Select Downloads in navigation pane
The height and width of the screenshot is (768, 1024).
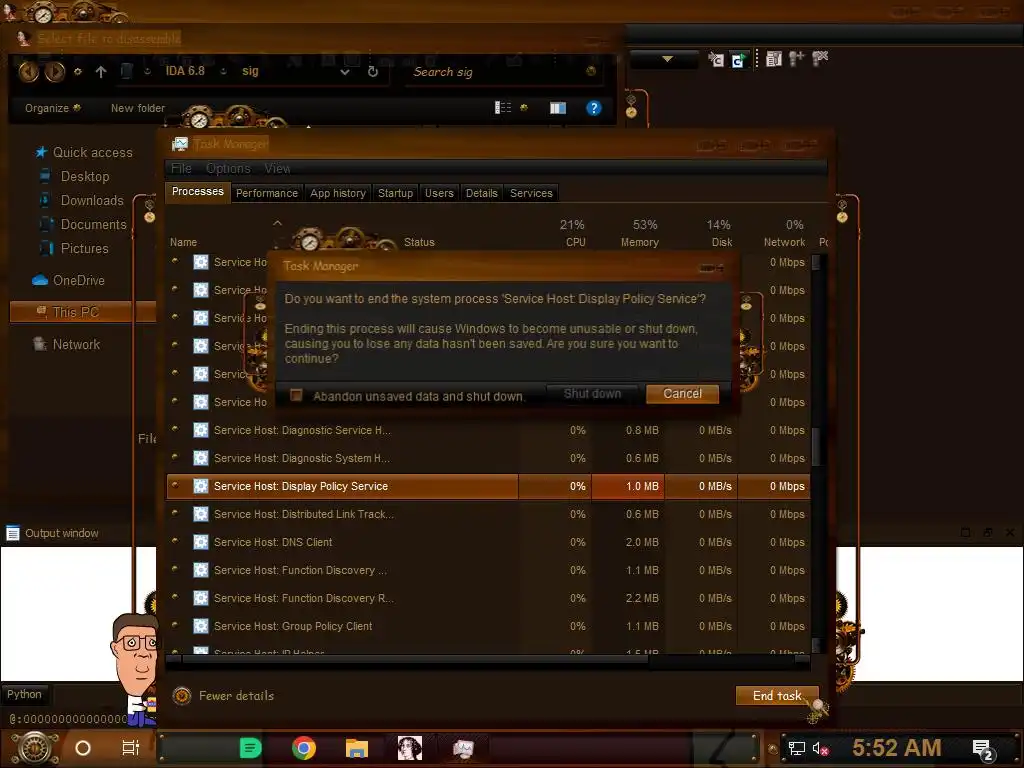coord(92,200)
